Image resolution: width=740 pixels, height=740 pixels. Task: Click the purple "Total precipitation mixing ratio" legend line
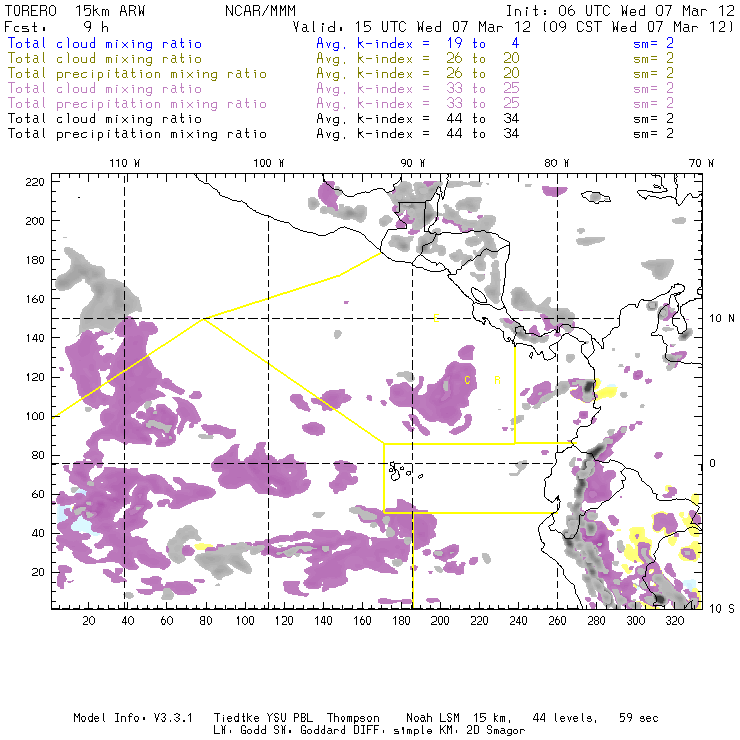(137, 104)
